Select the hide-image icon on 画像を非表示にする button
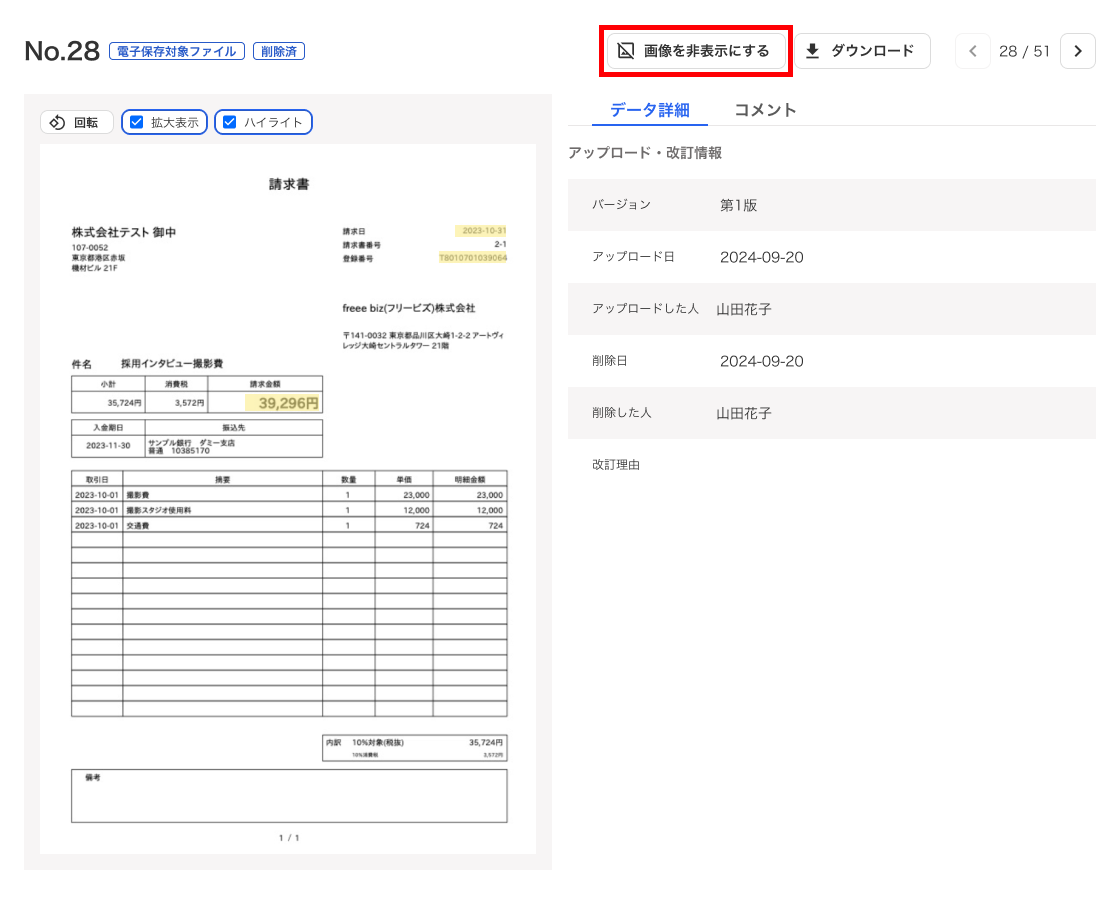1120x904 pixels. click(x=627, y=49)
